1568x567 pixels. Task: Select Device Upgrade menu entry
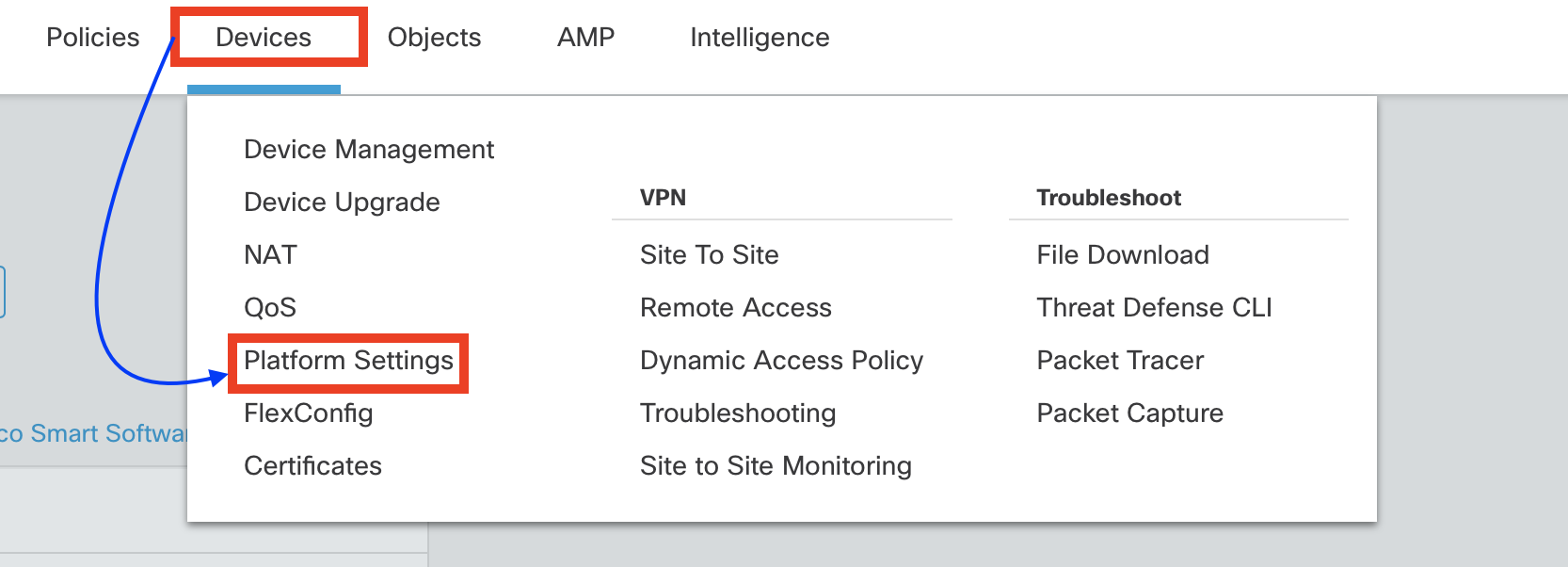click(x=342, y=202)
